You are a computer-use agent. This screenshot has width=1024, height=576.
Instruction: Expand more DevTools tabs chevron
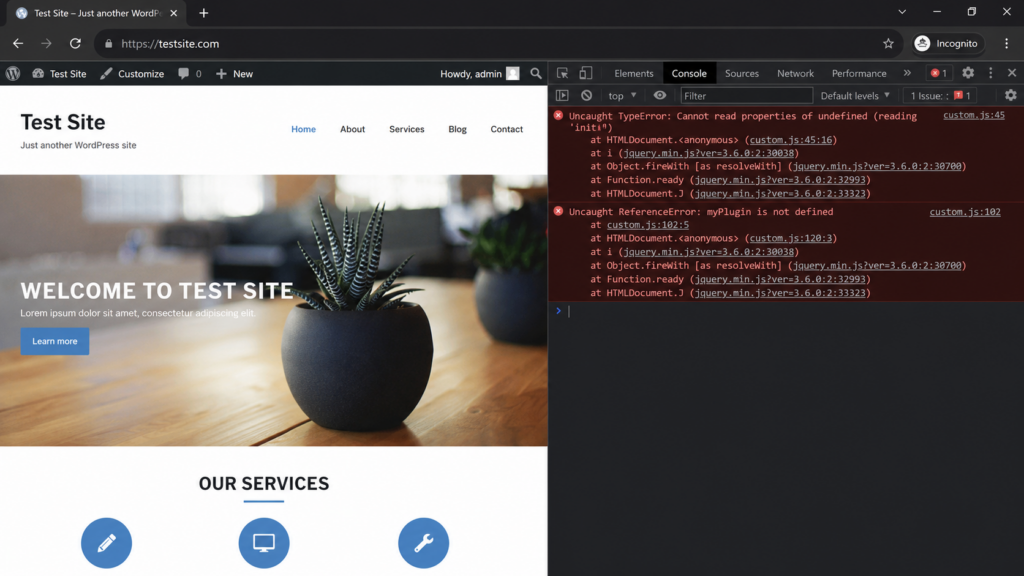pyautogui.click(x=907, y=73)
